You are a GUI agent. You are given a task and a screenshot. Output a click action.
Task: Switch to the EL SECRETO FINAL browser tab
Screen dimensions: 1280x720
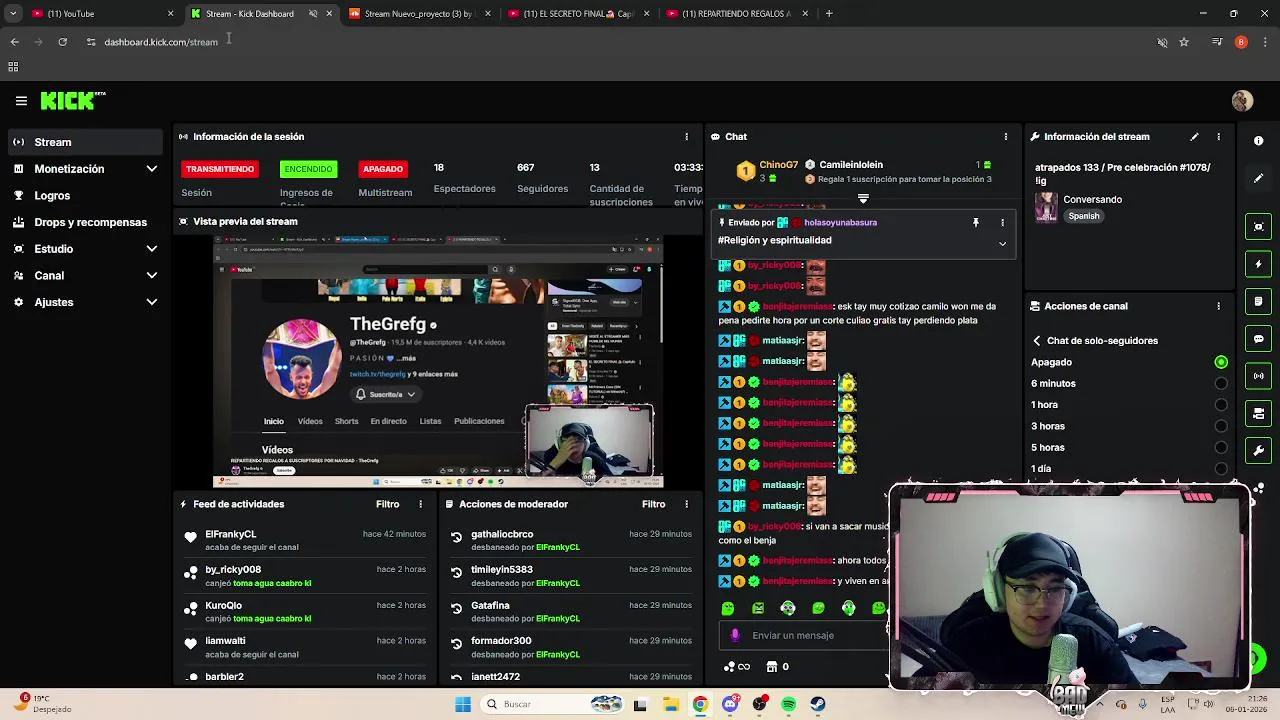point(578,14)
